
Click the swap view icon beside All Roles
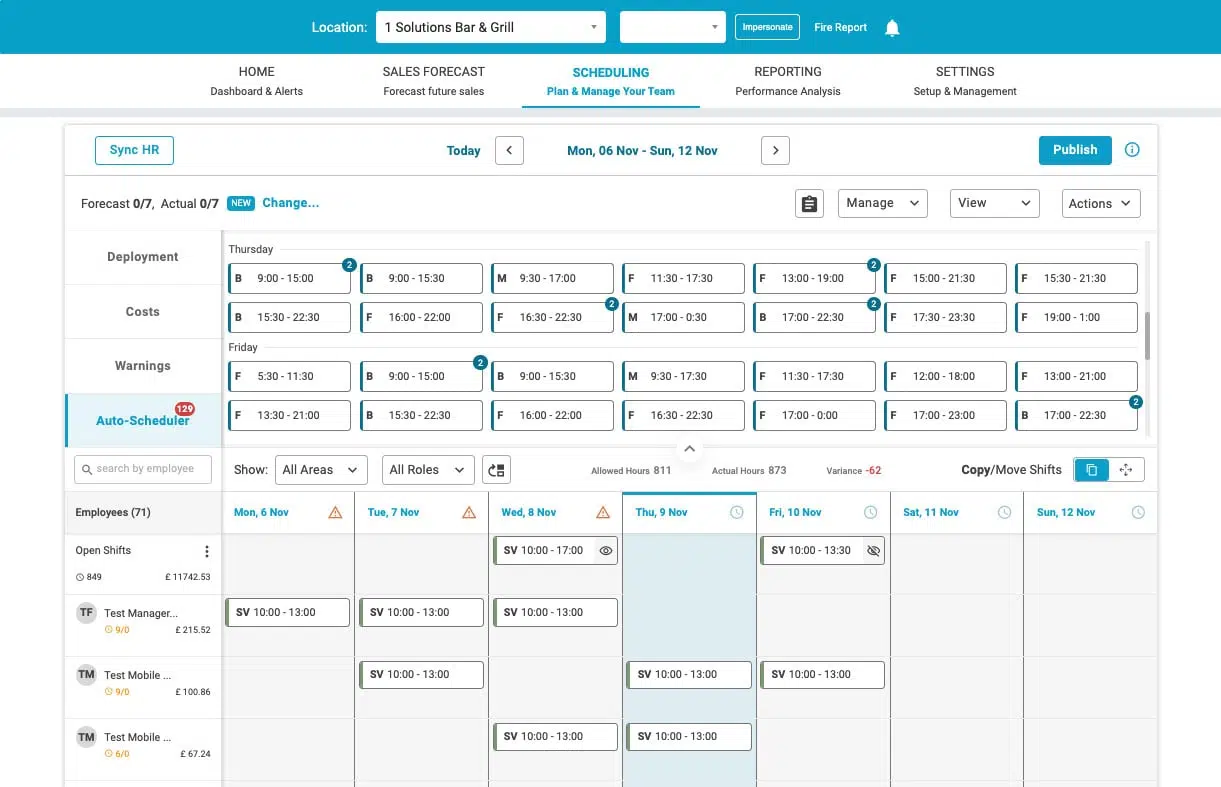click(x=496, y=469)
